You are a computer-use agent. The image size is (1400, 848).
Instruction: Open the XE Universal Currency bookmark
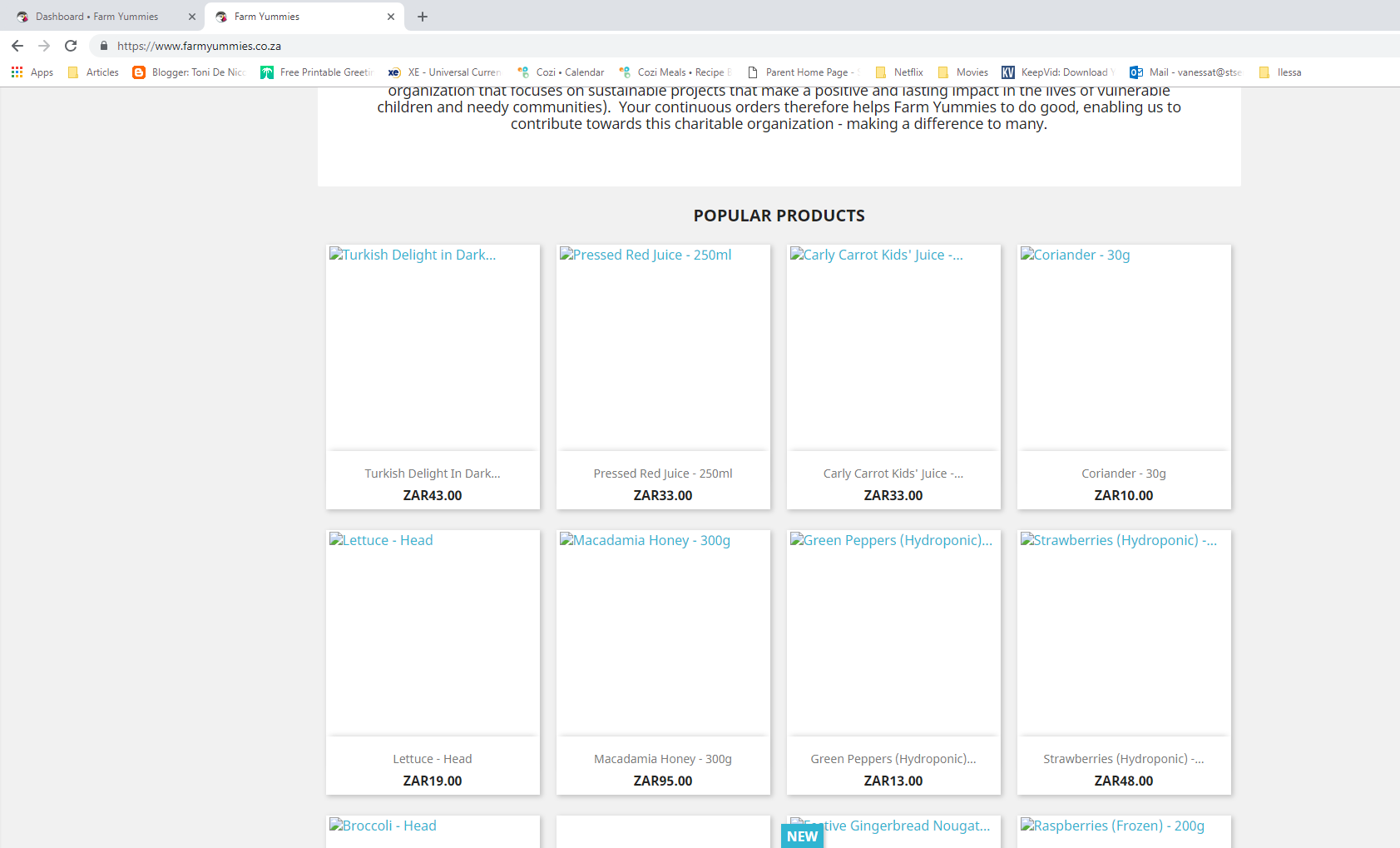tap(444, 72)
